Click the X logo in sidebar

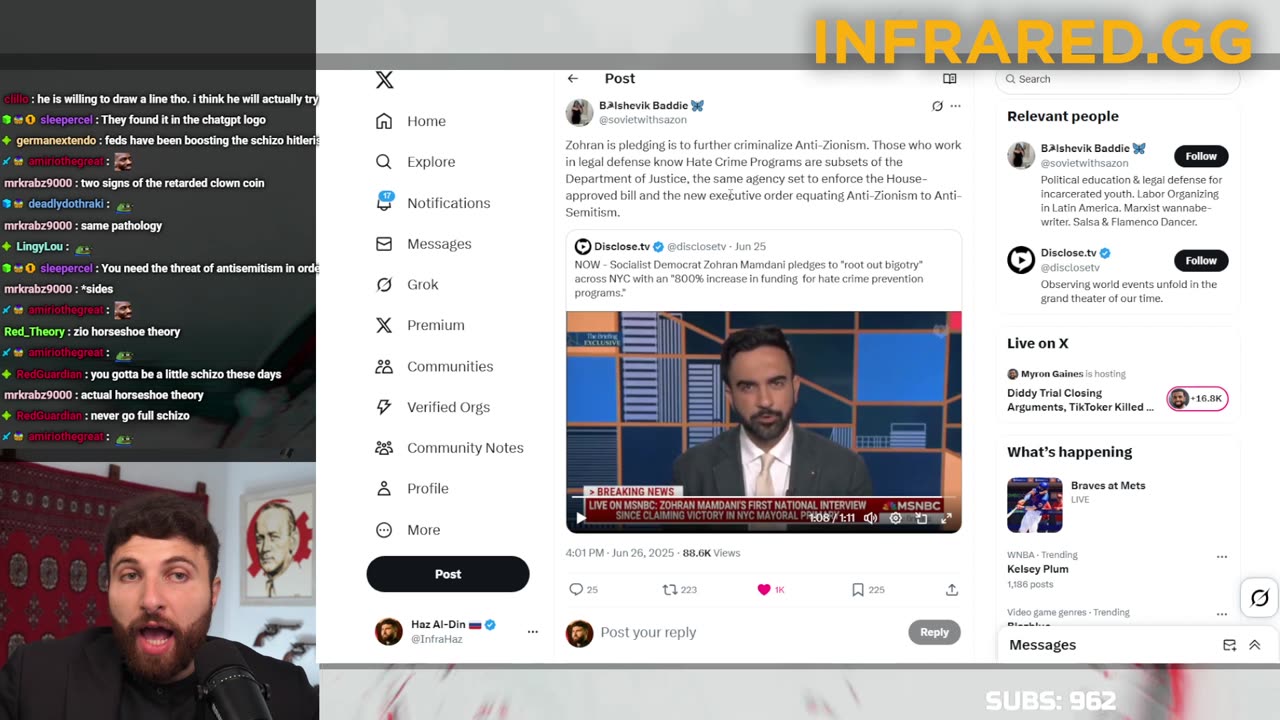pos(384,80)
